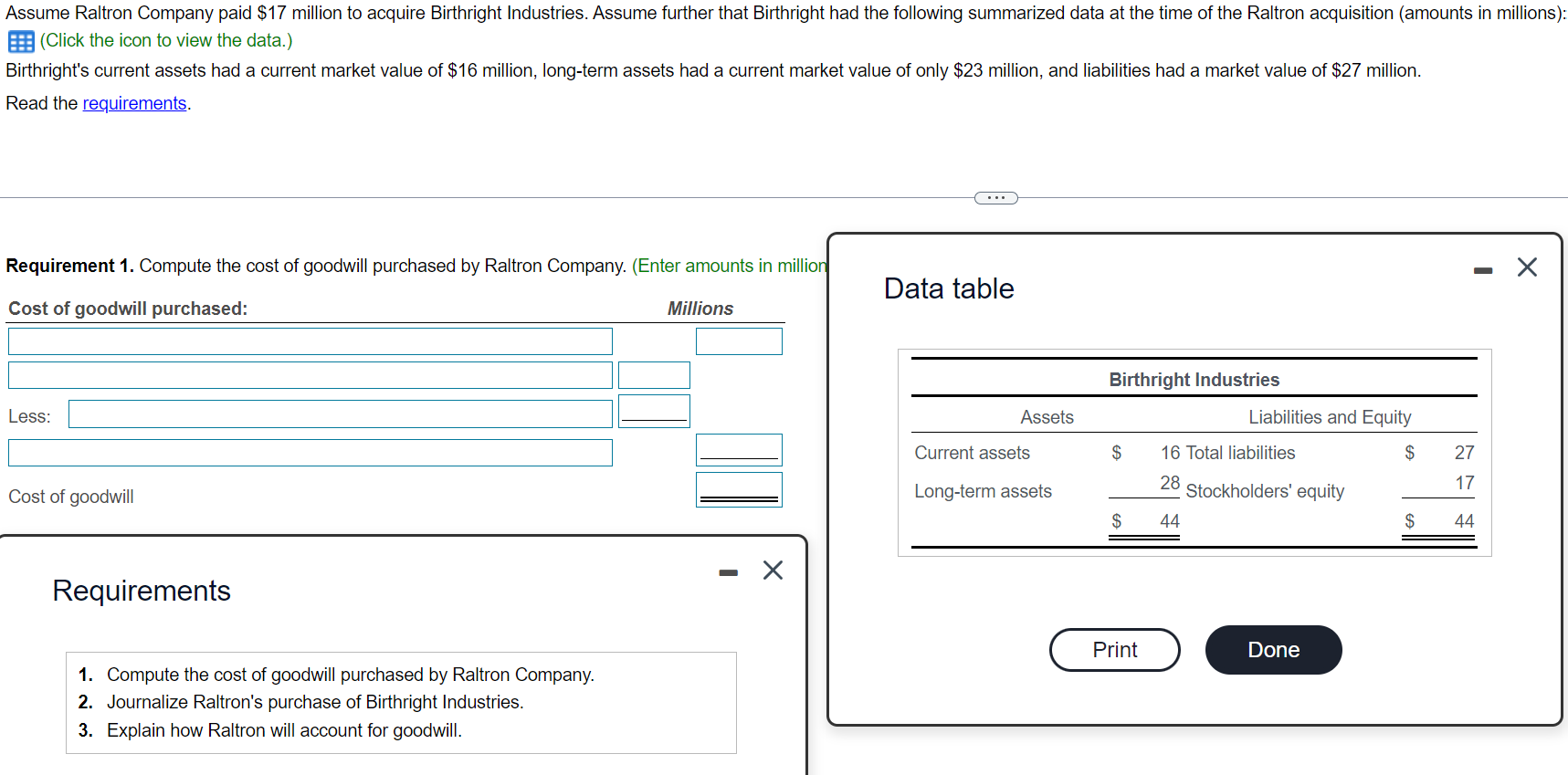Click 'Assets' column header in data table
The image size is (1568, 775).
click(1047, 417)
